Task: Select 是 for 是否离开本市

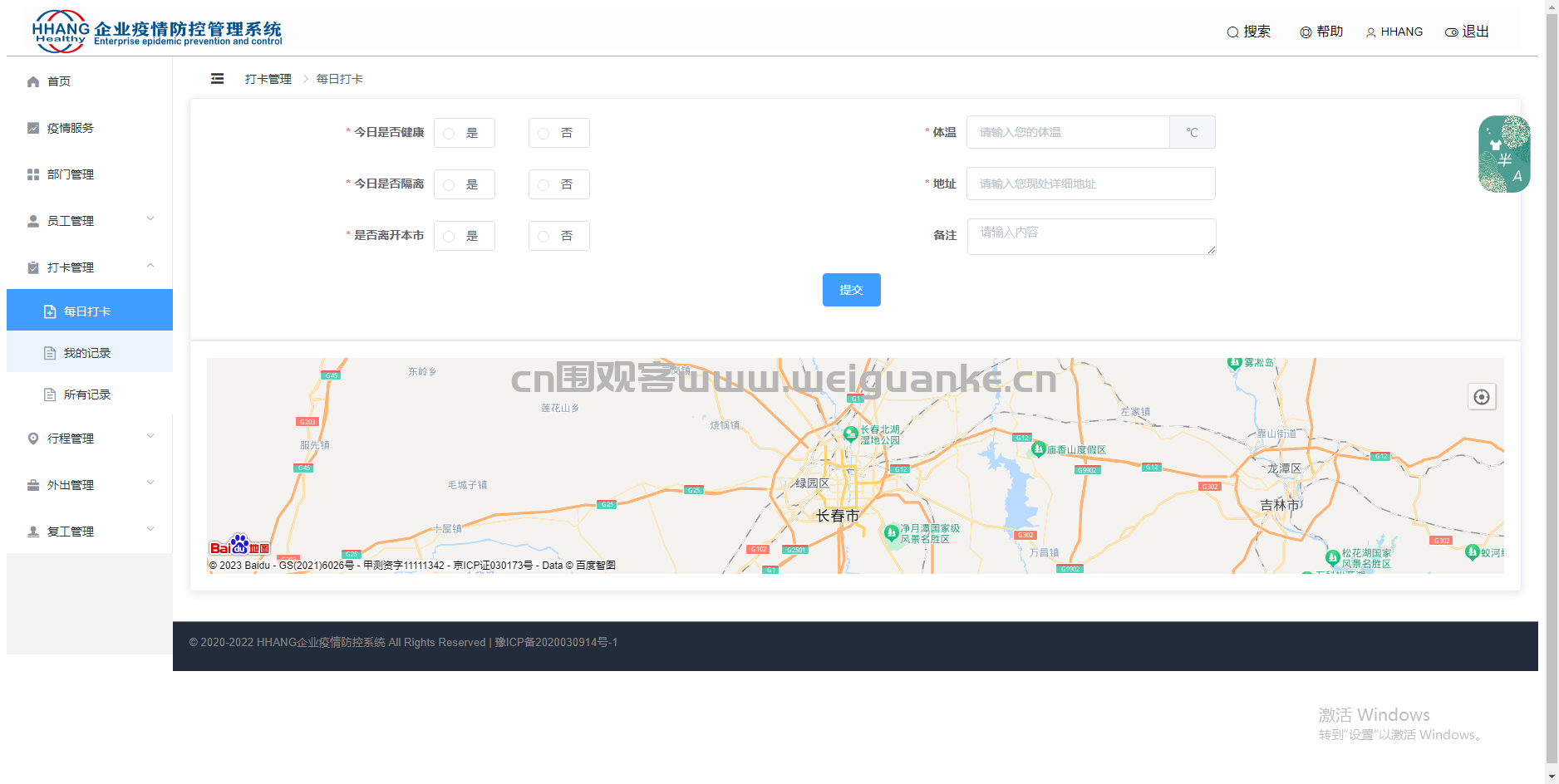Action: click(464, 236)
